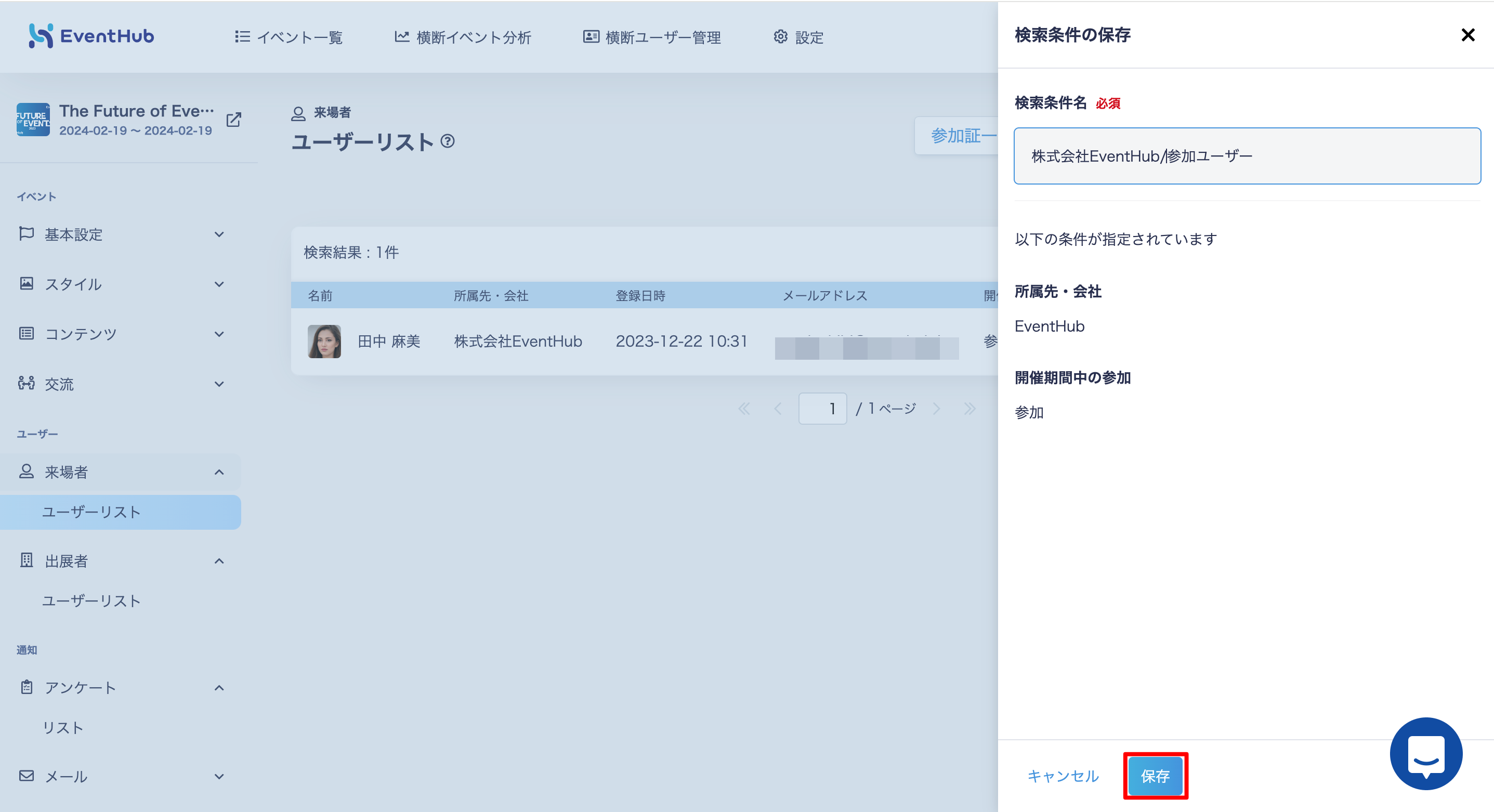Click the chart icon for 横断イベント分析
Image resolution: width=1494 pixels, height=812 pixels.
click(402, 36)
